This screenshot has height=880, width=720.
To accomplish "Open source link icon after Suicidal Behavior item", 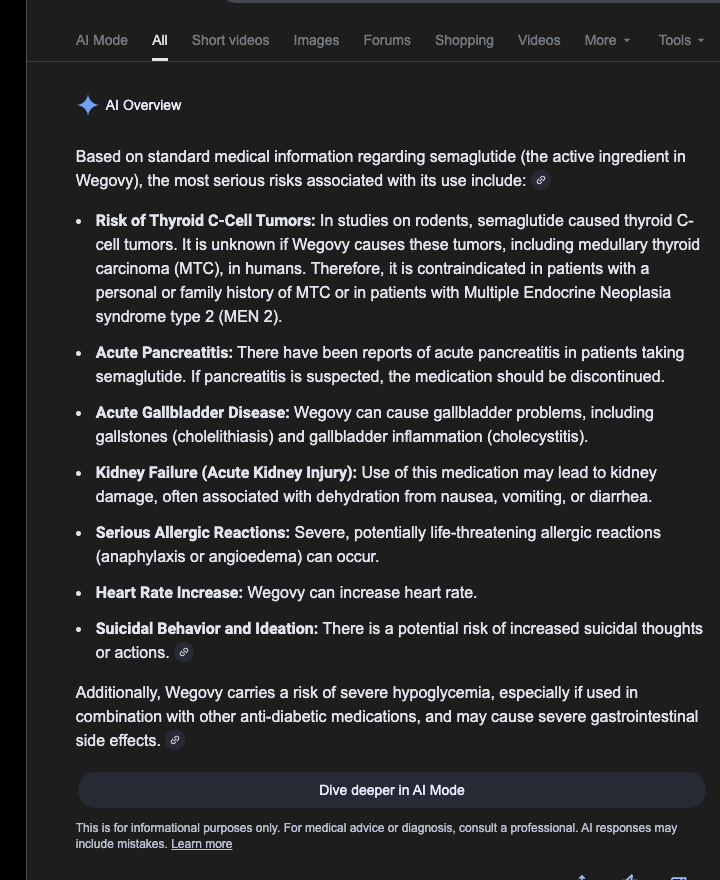I will tap(183, 653).
